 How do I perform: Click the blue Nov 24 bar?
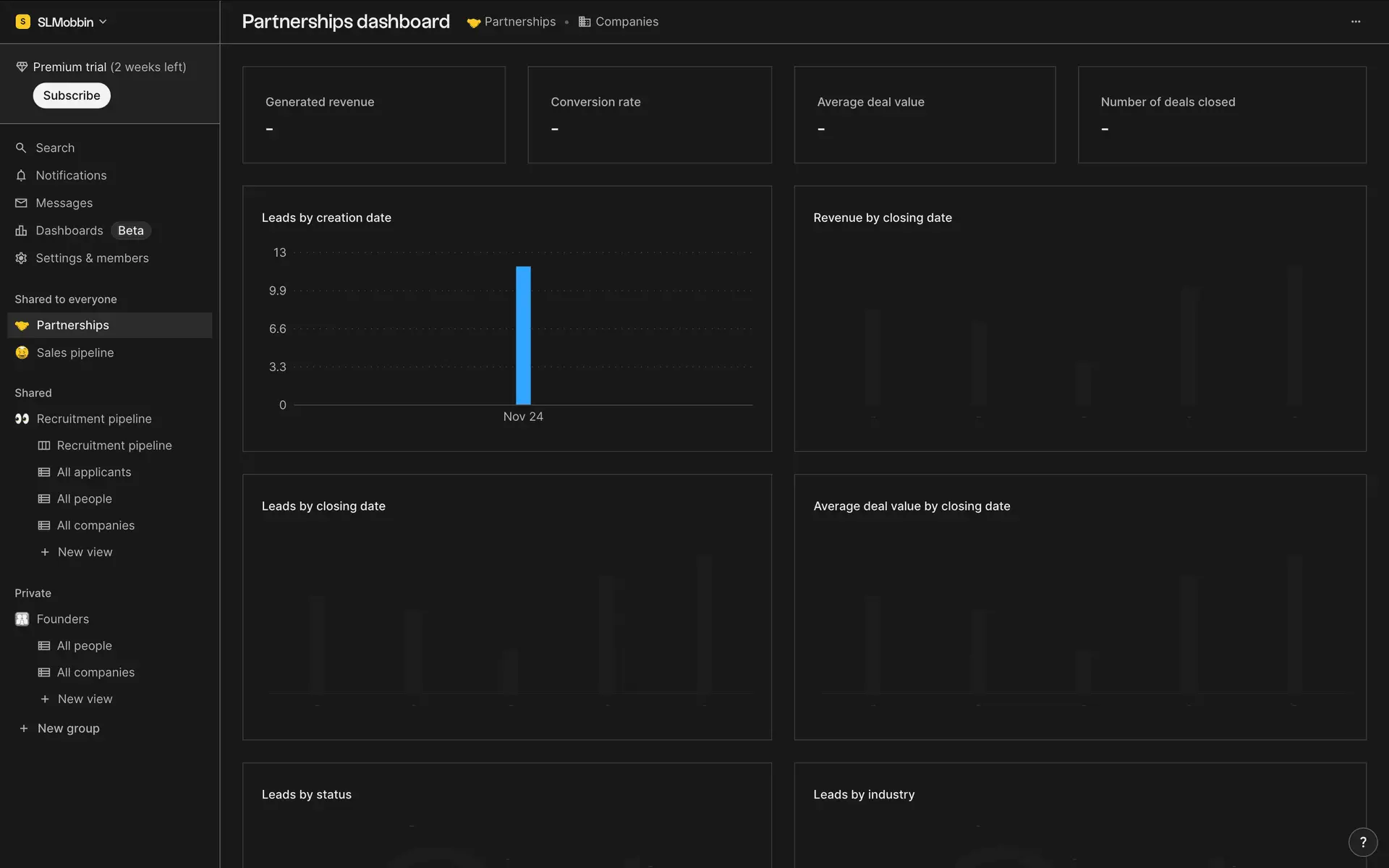tap(523, 336)
